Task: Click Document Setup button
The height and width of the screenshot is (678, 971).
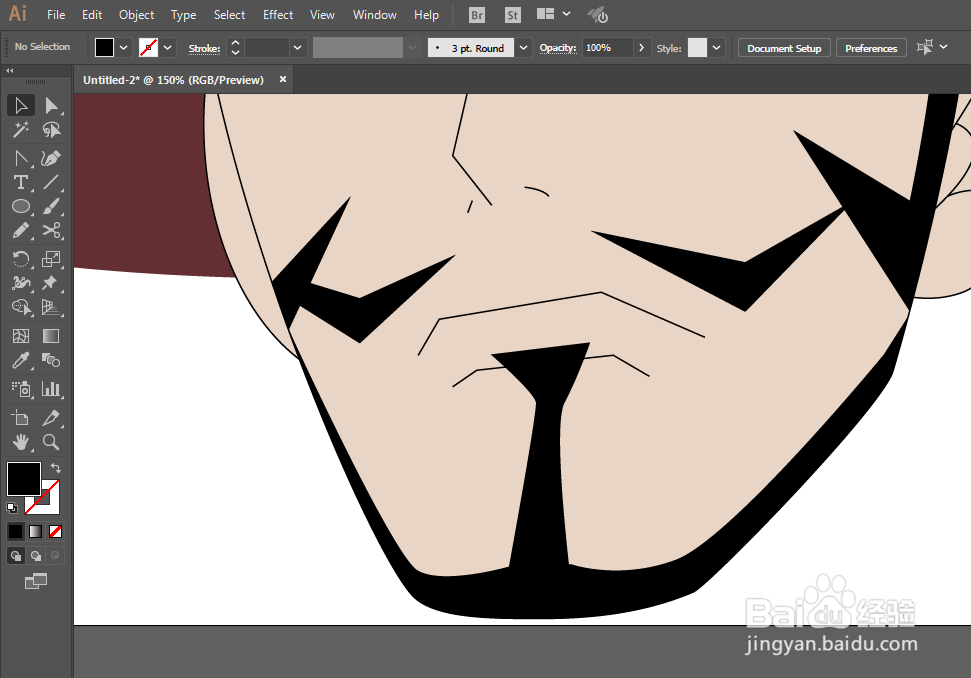Action: 784,48
